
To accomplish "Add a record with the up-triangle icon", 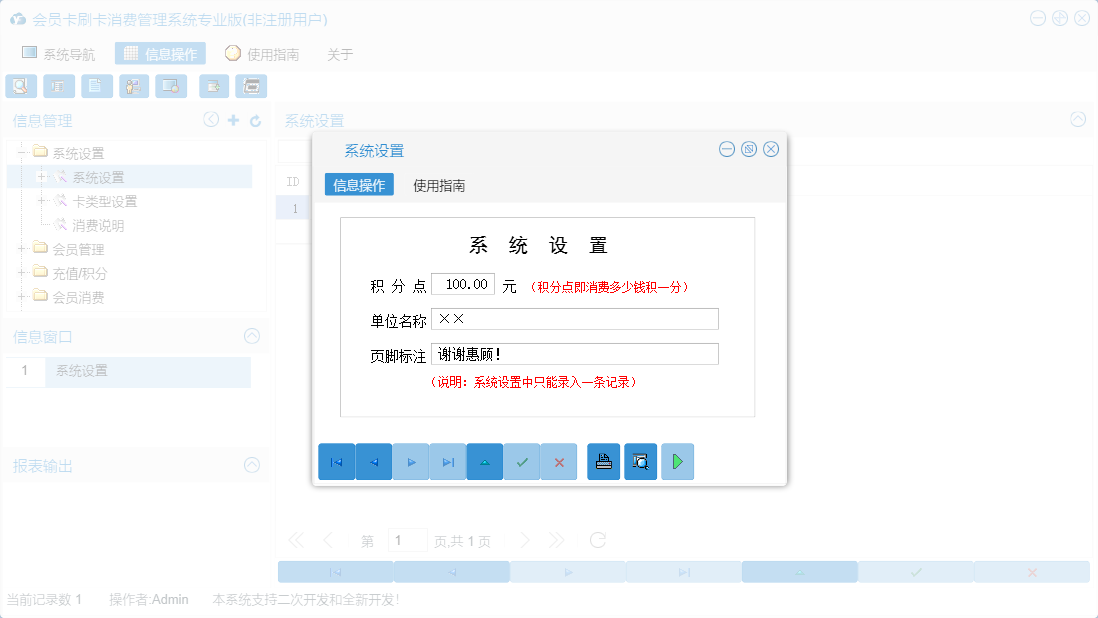I will (485, 461).
